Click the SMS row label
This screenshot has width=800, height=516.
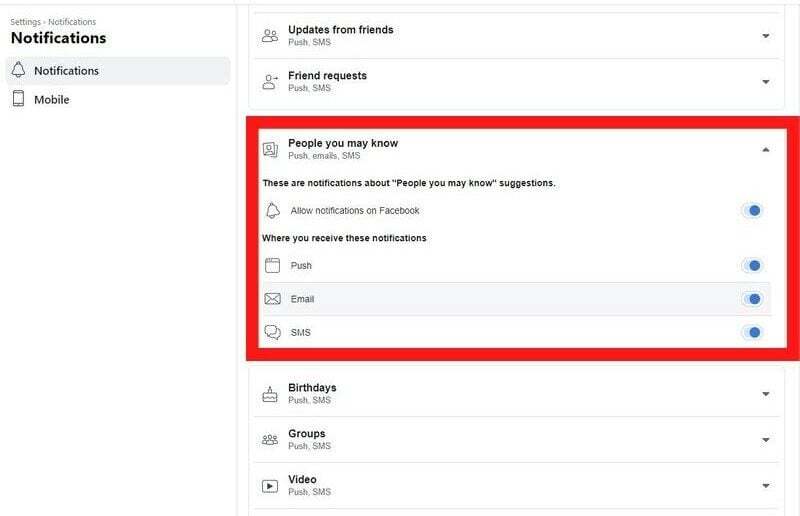(x=301, y=332)
